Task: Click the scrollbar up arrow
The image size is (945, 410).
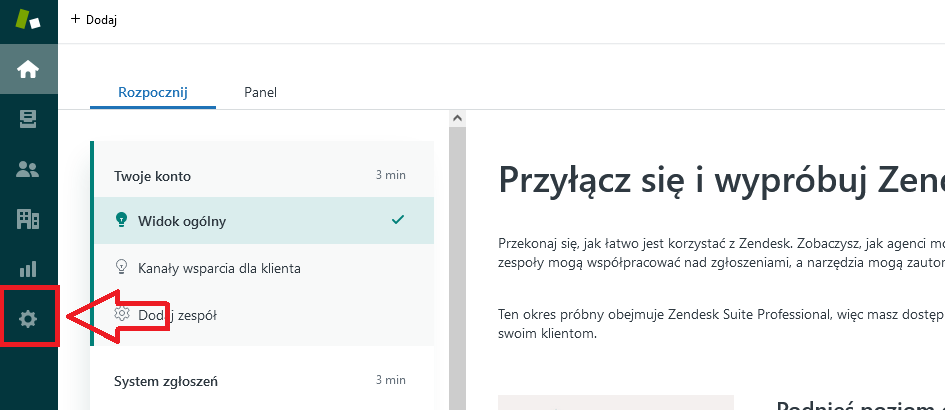Action: [457, 118]
